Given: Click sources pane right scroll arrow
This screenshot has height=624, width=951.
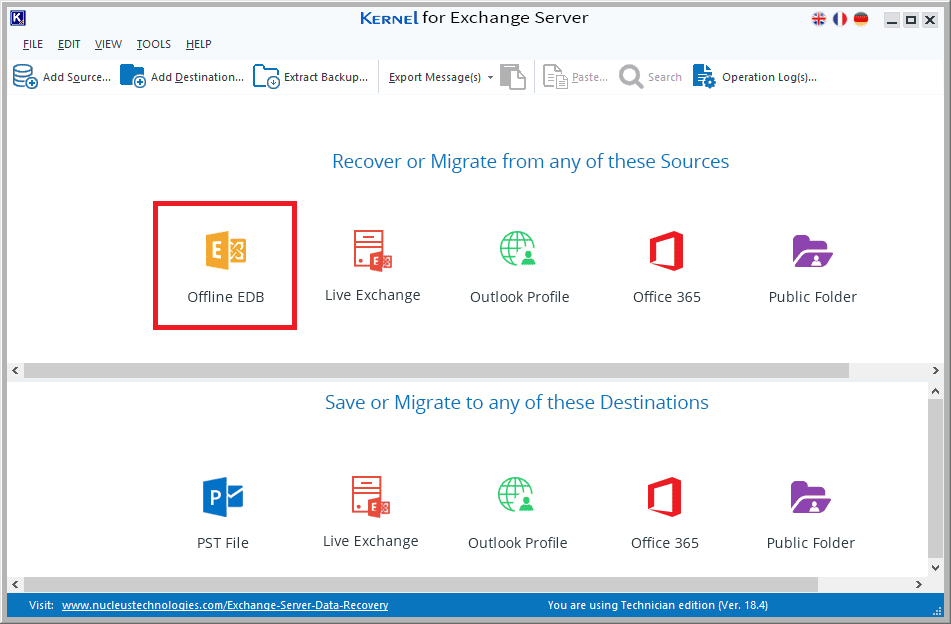Looking at the screenshot, I should 935,371.
